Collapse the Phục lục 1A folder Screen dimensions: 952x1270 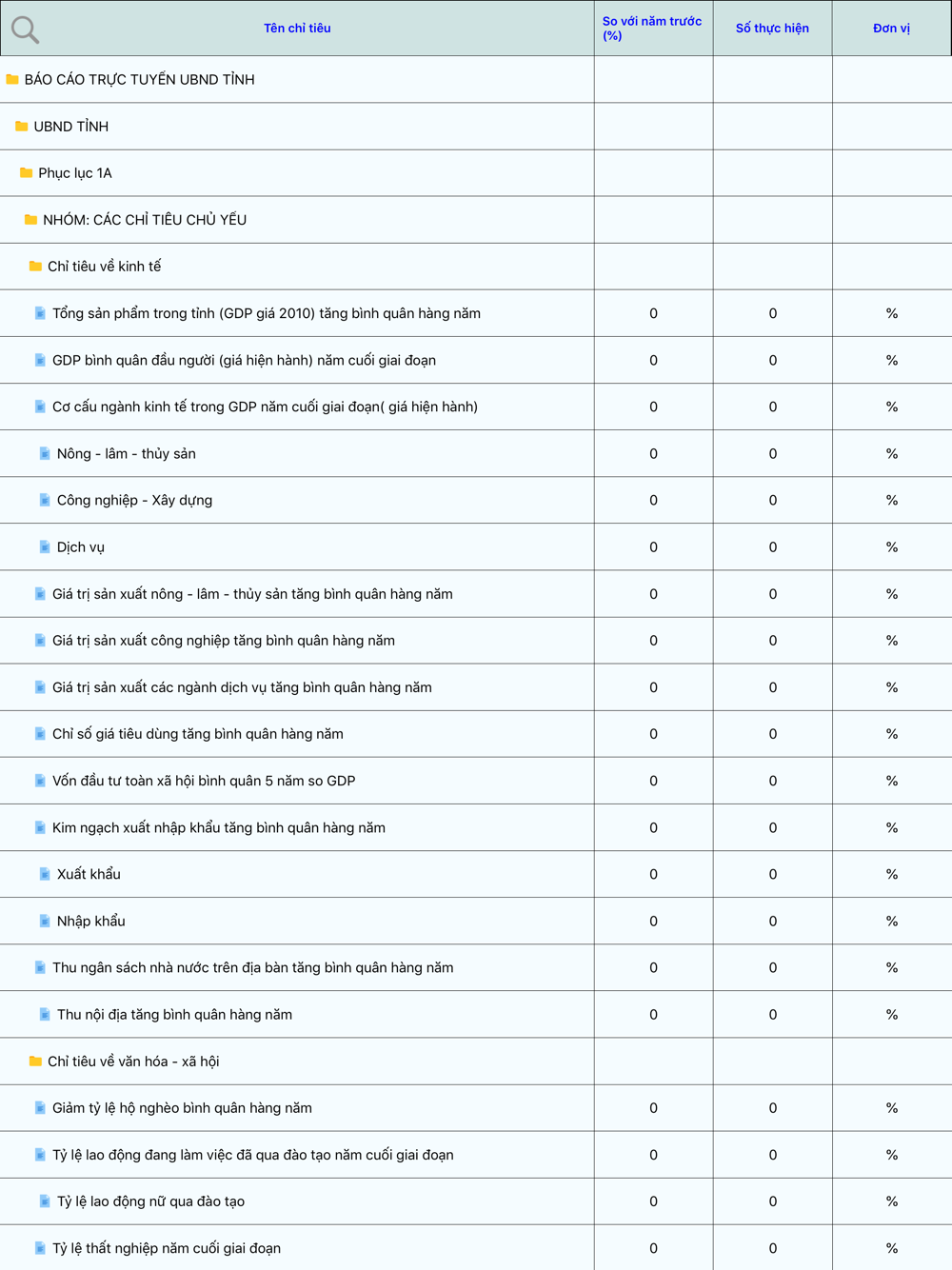(26, 173)
